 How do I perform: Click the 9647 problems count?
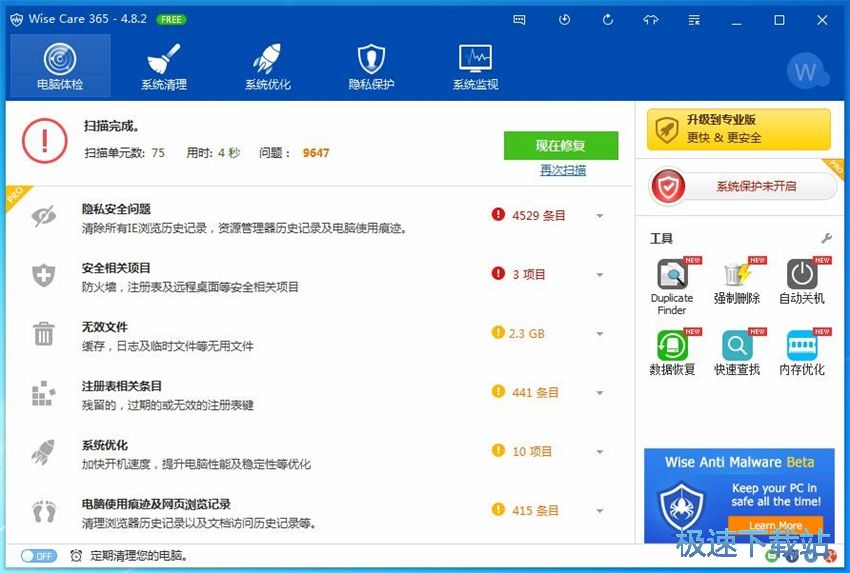(x=316, y=153)
